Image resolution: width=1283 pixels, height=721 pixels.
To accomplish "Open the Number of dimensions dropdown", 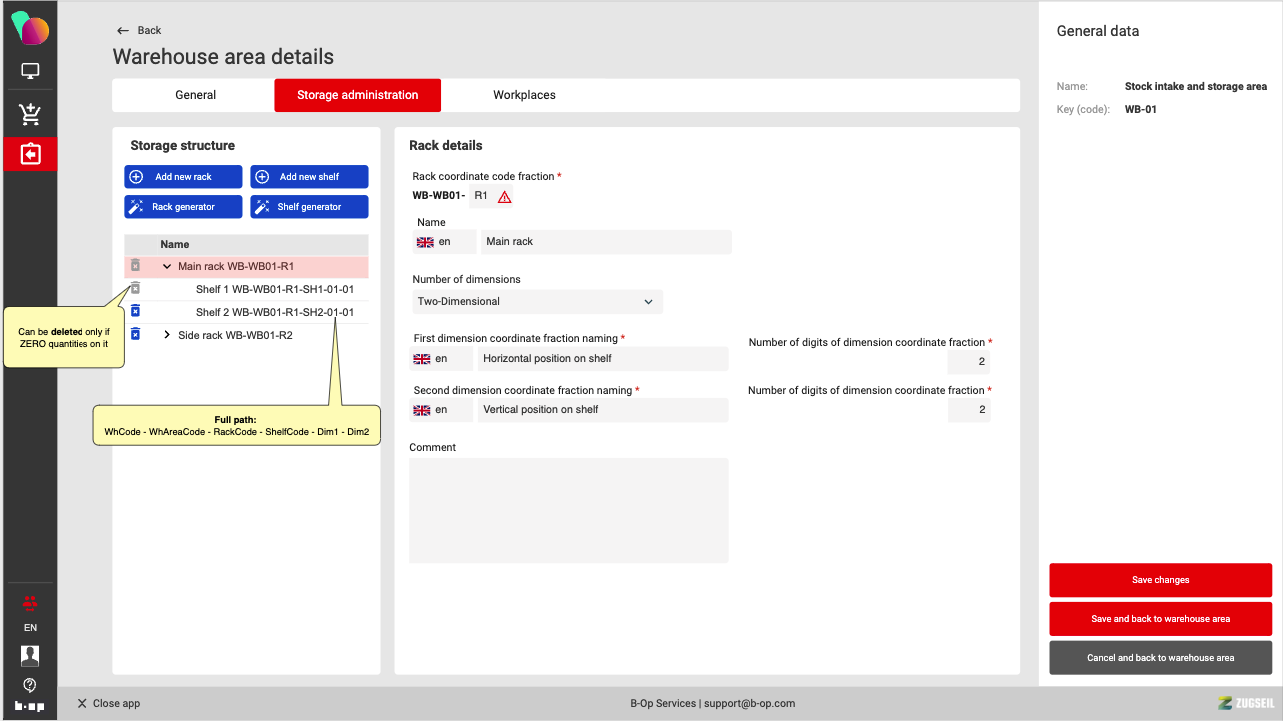I will tap(537, 301).
